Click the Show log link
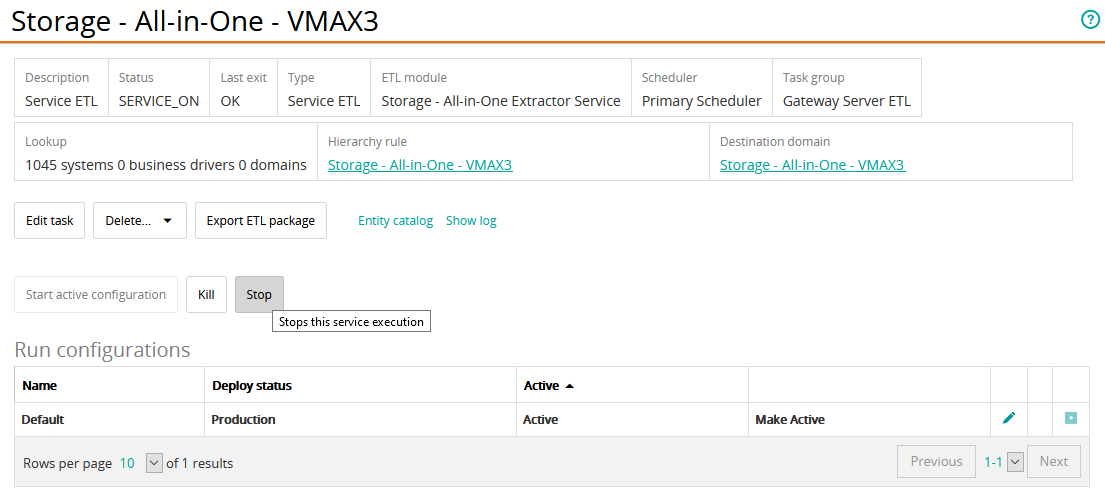Image resolution: width=1105 pixels, height=496 pixels. 471,221
